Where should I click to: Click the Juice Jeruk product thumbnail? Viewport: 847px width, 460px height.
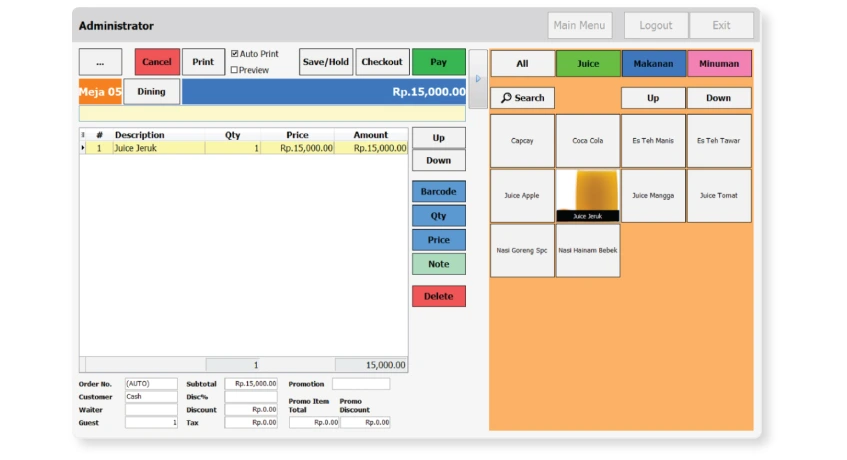(588, 195)
